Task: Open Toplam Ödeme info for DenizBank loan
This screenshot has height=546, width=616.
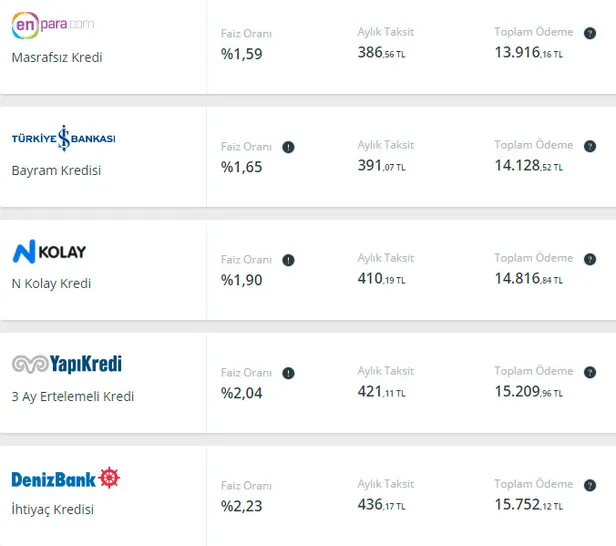Action: [590, 484]
